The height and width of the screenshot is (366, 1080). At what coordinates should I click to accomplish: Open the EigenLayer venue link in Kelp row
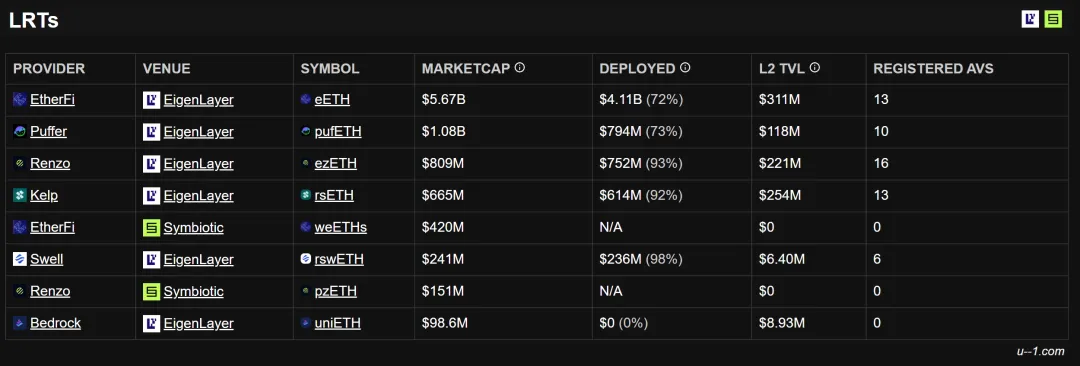pyautogui.click(x=198, y=195)
